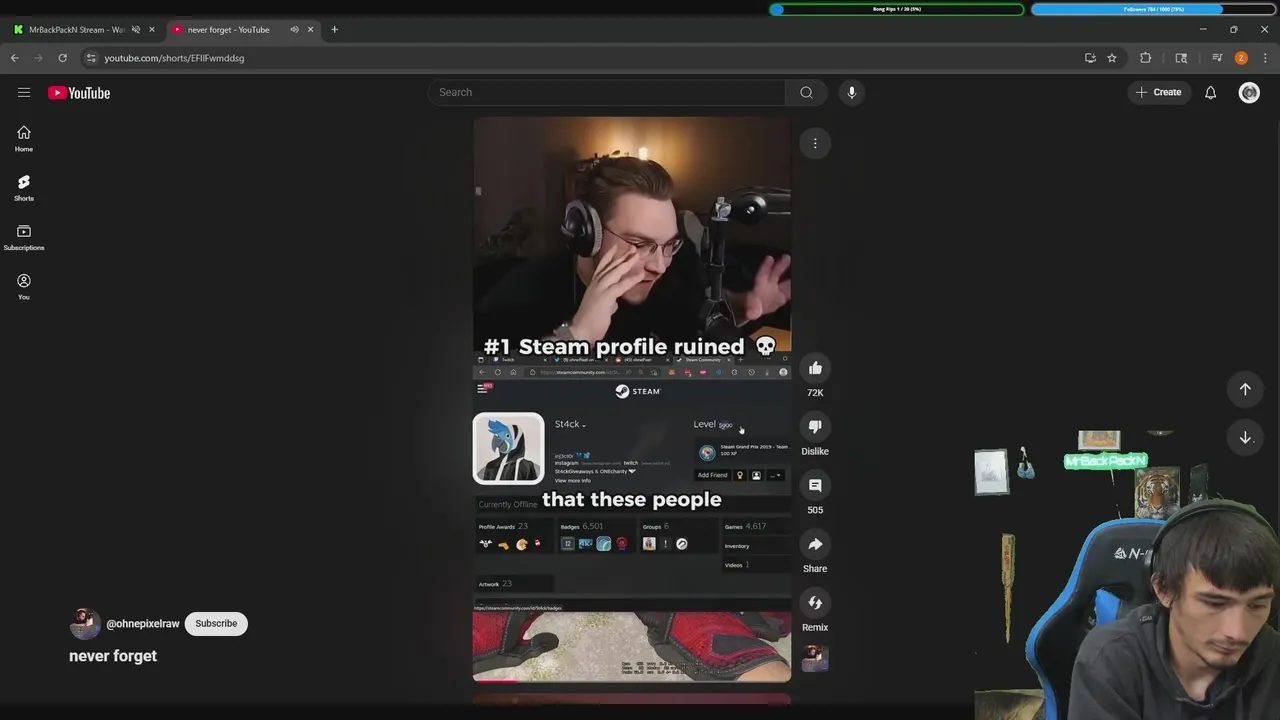This screenshot has width=1280, height=720.
Task: Focus the YouTube Search field
Action: (x=608, y=92)
